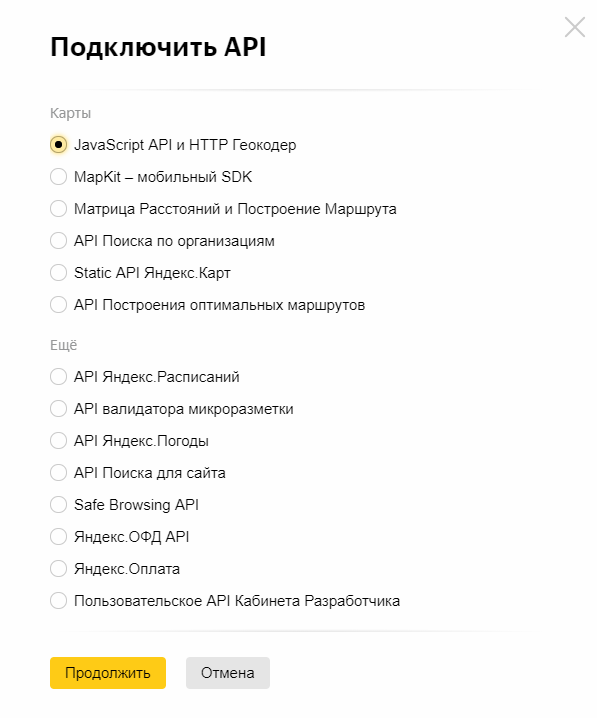Pick API валидатора микроразметки option
The image size is (597, 718).
pyautogui.click(x=58, y=409)
